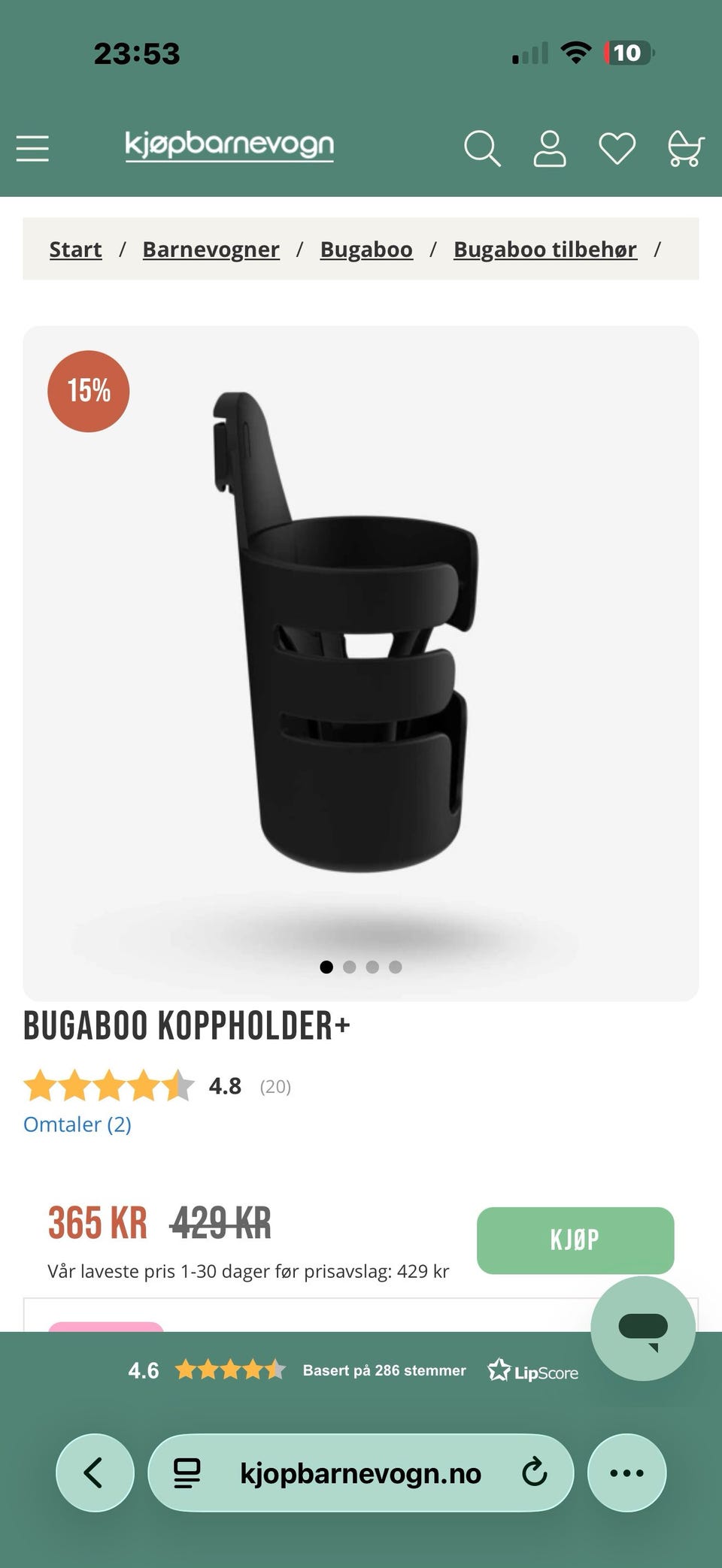Go back with browser back arrow
Screen dimensions: 722x1568
click(95, 1473)
